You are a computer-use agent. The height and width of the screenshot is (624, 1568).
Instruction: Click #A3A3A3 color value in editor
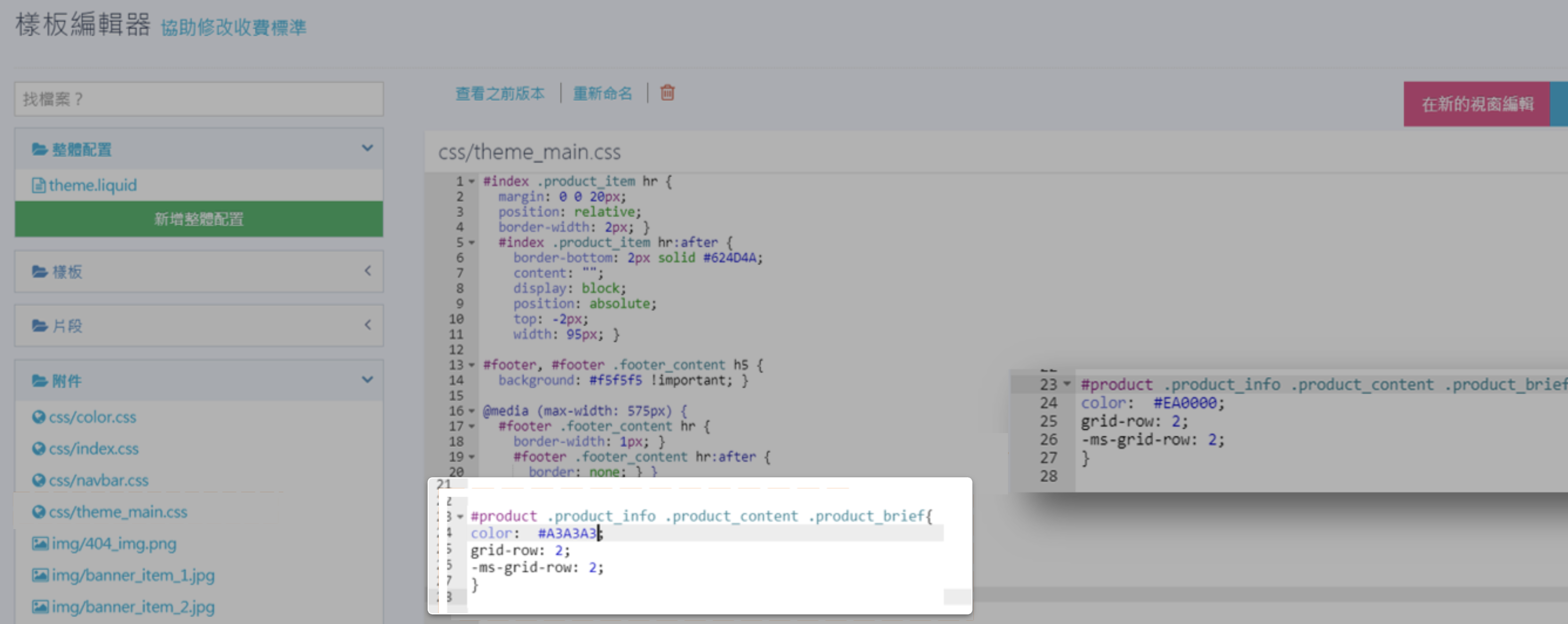click(567, 533)
